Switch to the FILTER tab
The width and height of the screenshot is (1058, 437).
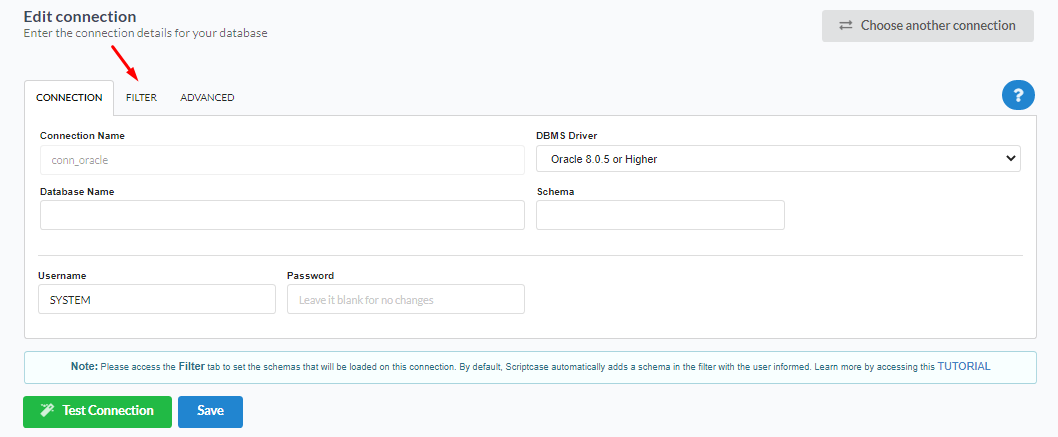[x=141, y=98]
